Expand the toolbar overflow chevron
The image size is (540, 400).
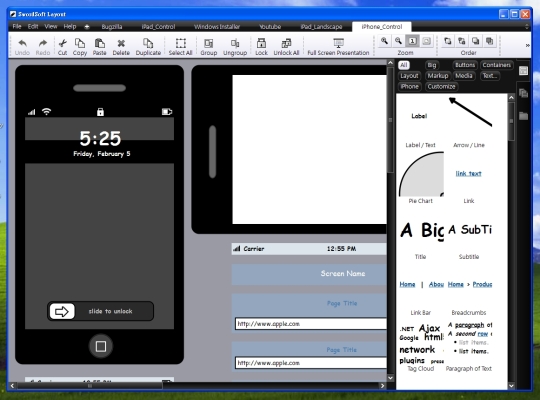tap(527, 45)
